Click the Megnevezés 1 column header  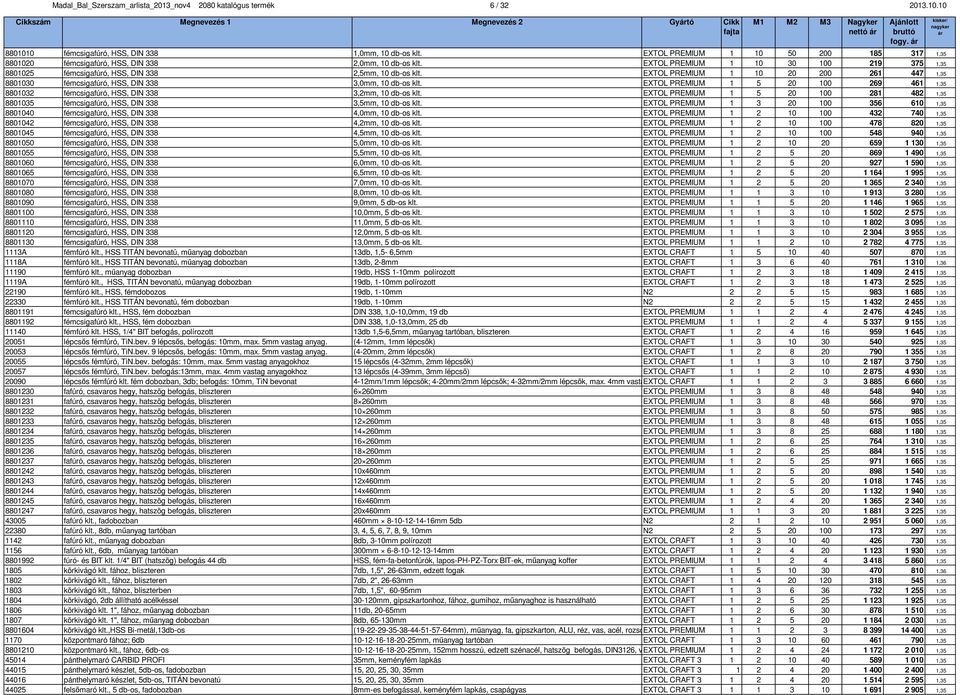[207, 32]
